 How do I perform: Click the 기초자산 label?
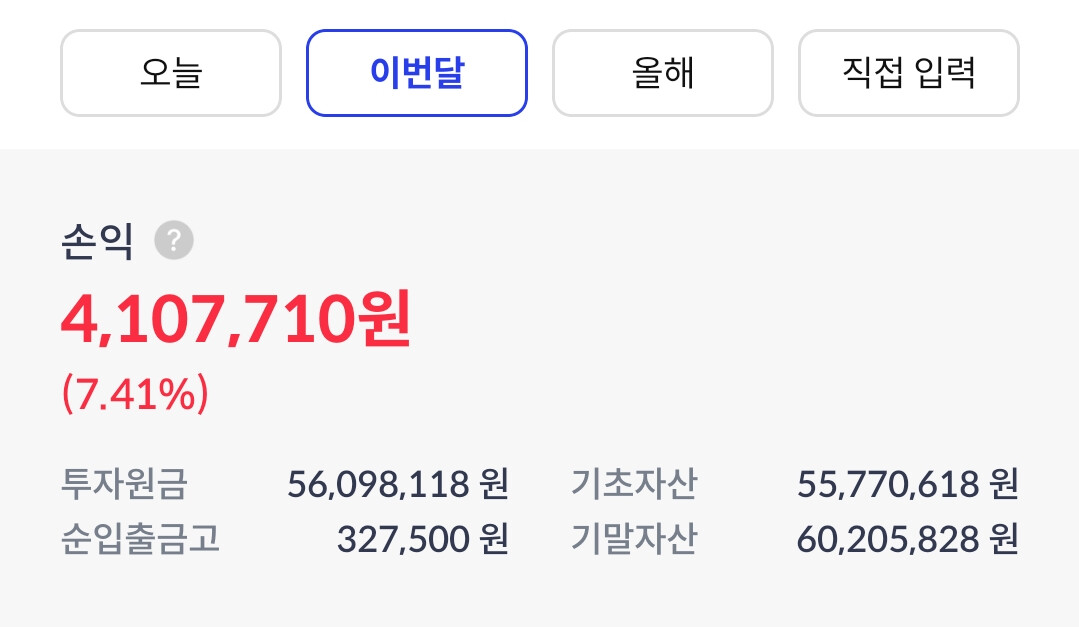tap(634, 483)
